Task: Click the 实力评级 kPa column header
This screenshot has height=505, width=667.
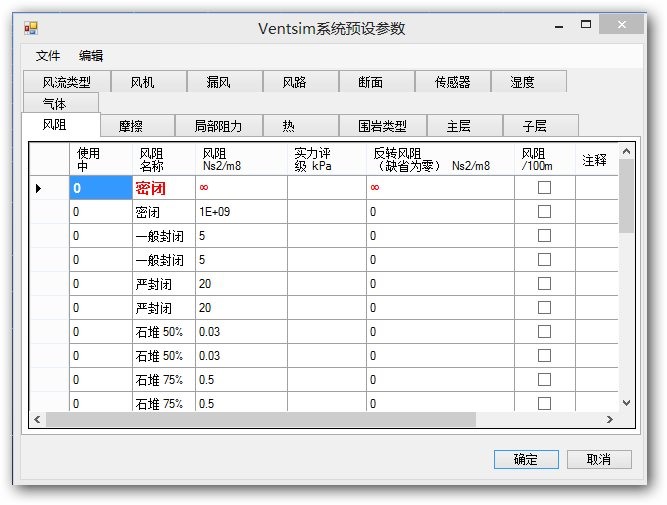Action: coord(327,159)
